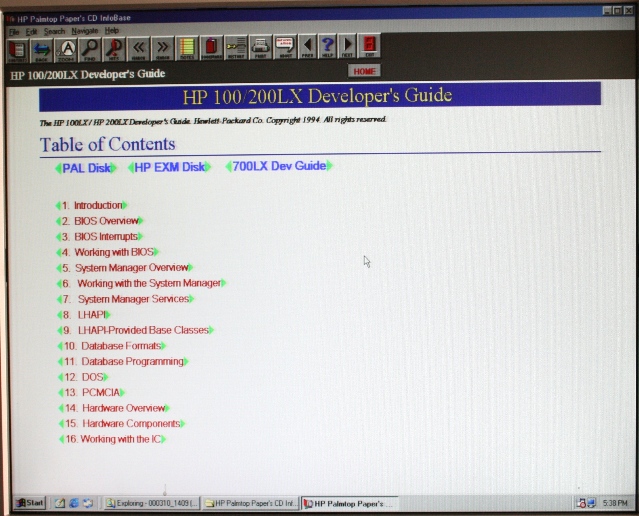Open the Help menu
The height and width of the screenshot is (516, 639).
click(x=112, y=30)
